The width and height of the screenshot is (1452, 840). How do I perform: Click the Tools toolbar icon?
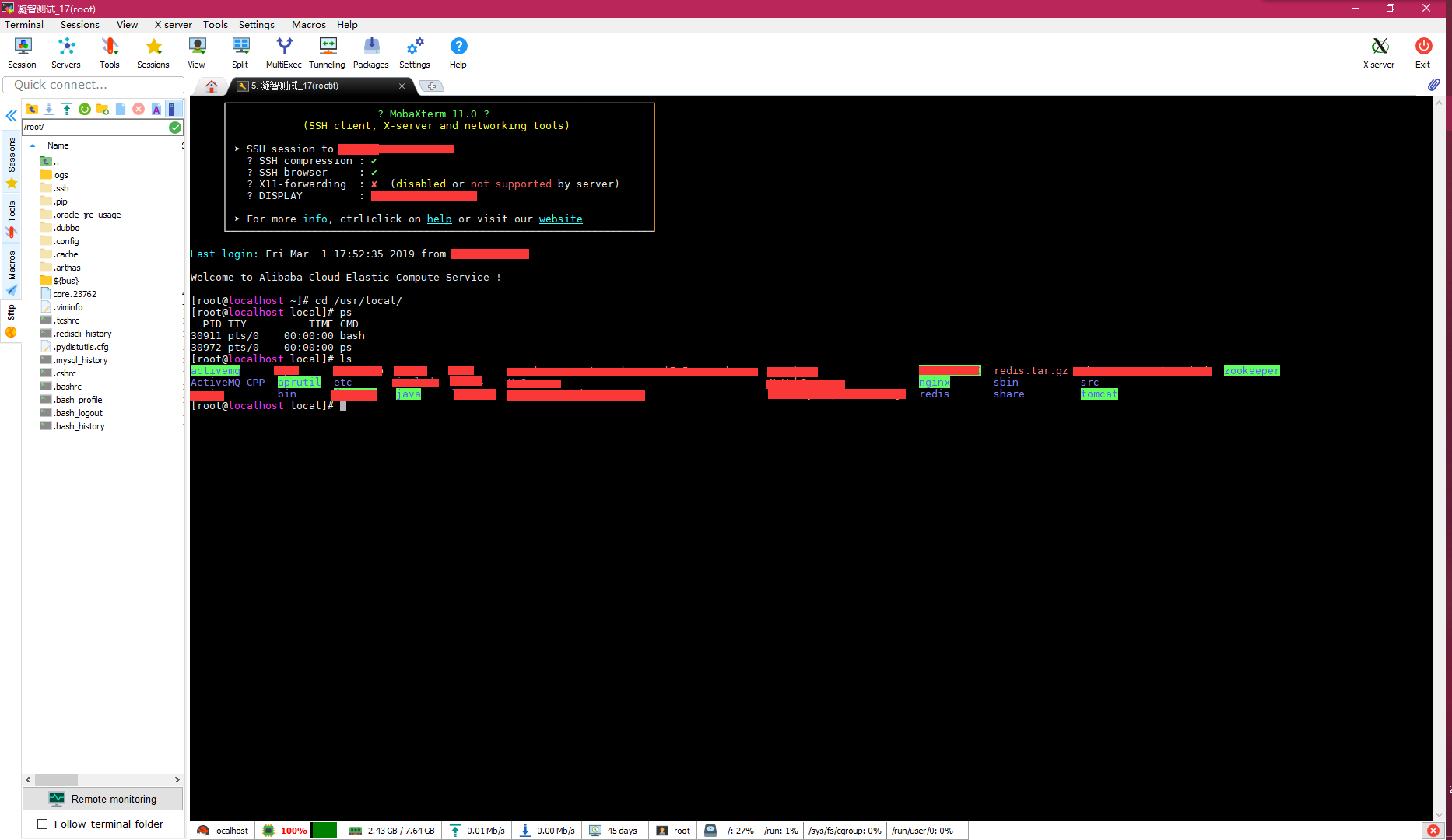click(110, 54)
